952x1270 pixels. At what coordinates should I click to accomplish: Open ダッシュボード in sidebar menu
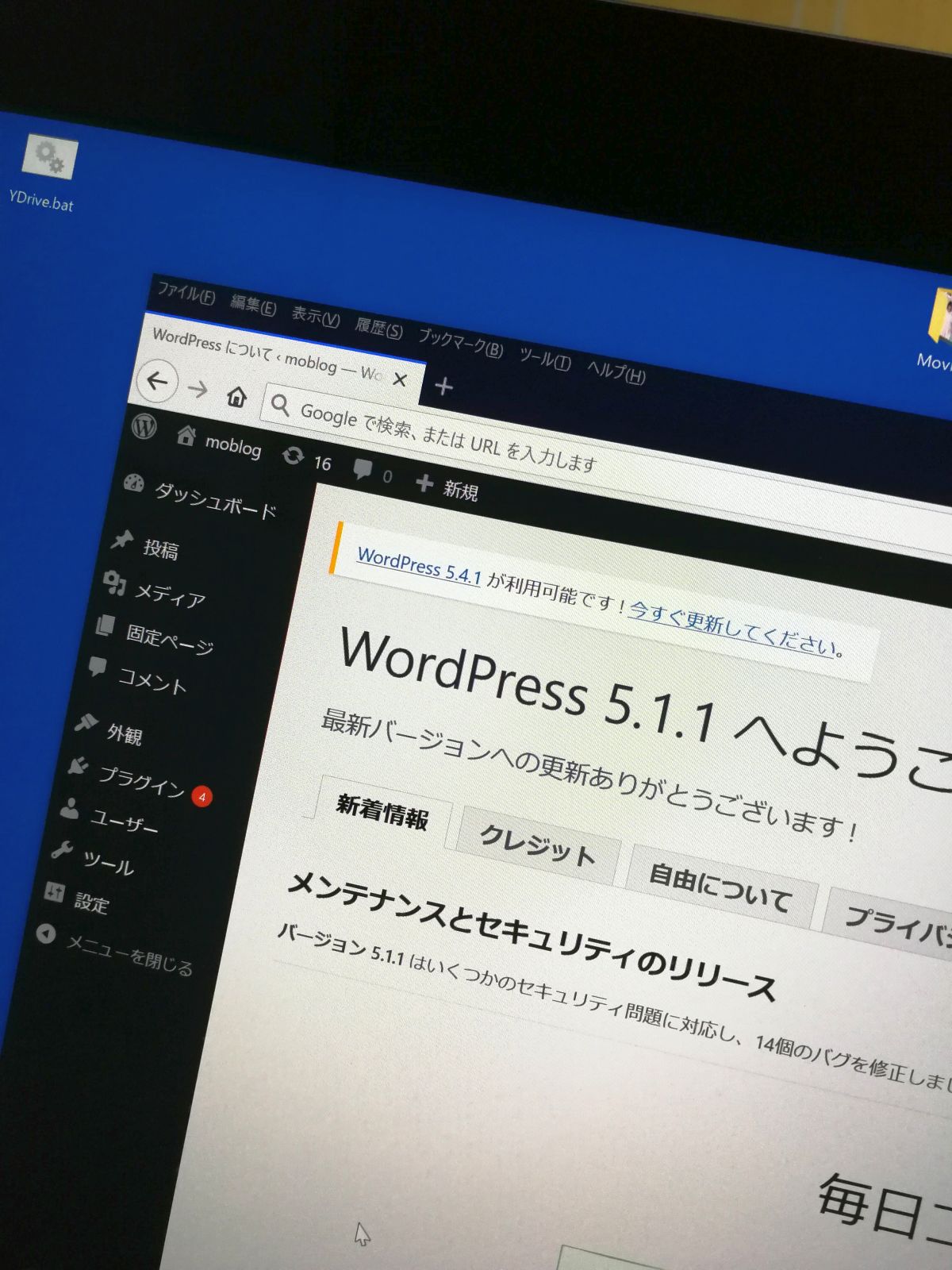(216, 499)
